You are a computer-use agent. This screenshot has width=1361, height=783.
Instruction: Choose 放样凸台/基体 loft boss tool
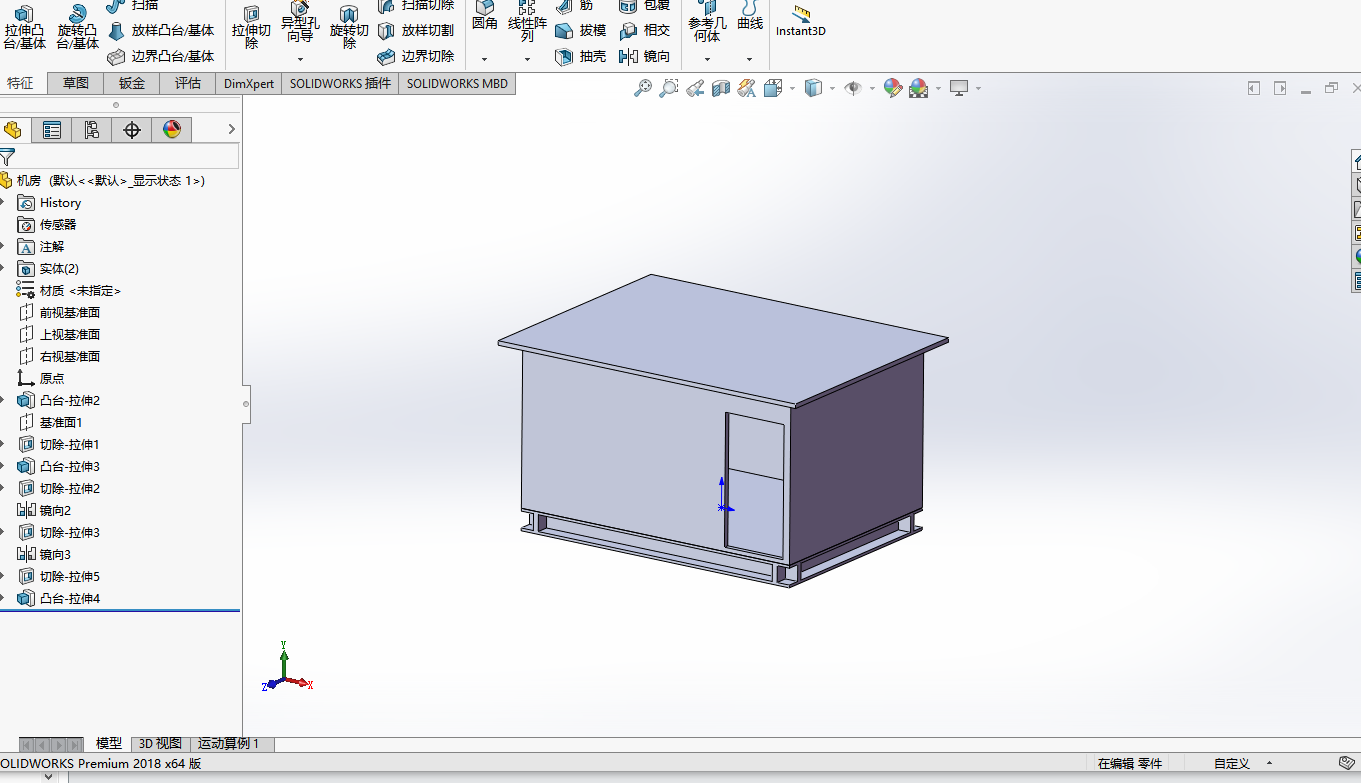(161, 30)
